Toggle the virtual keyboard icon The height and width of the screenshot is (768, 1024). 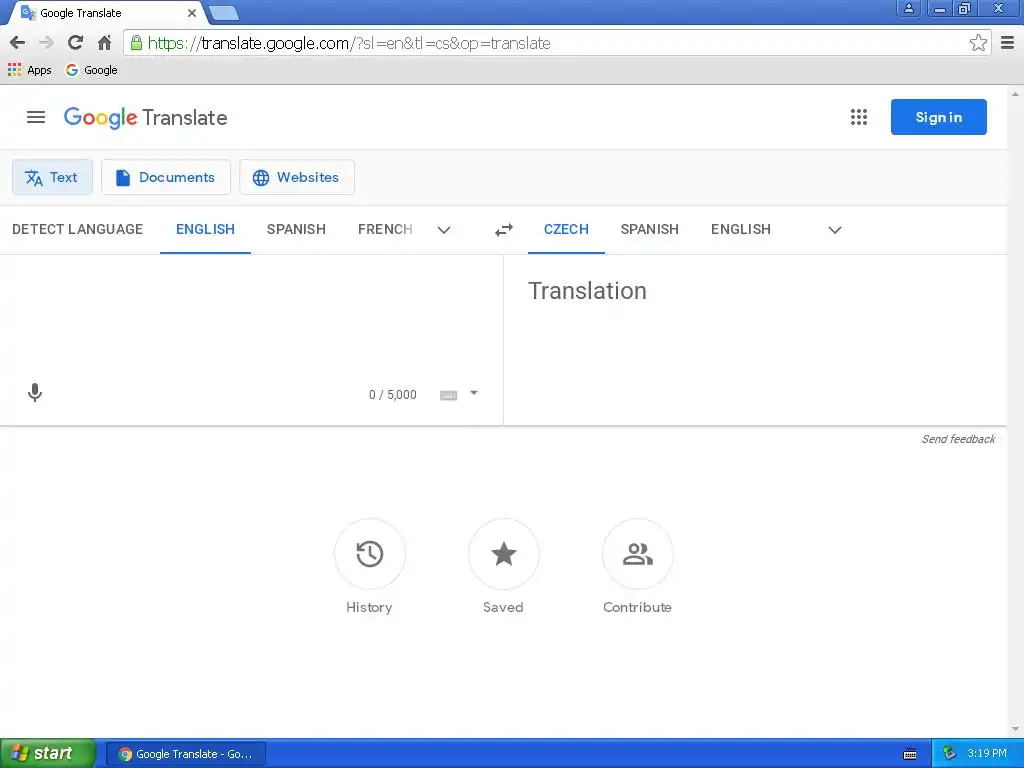(x=448, y=394)
